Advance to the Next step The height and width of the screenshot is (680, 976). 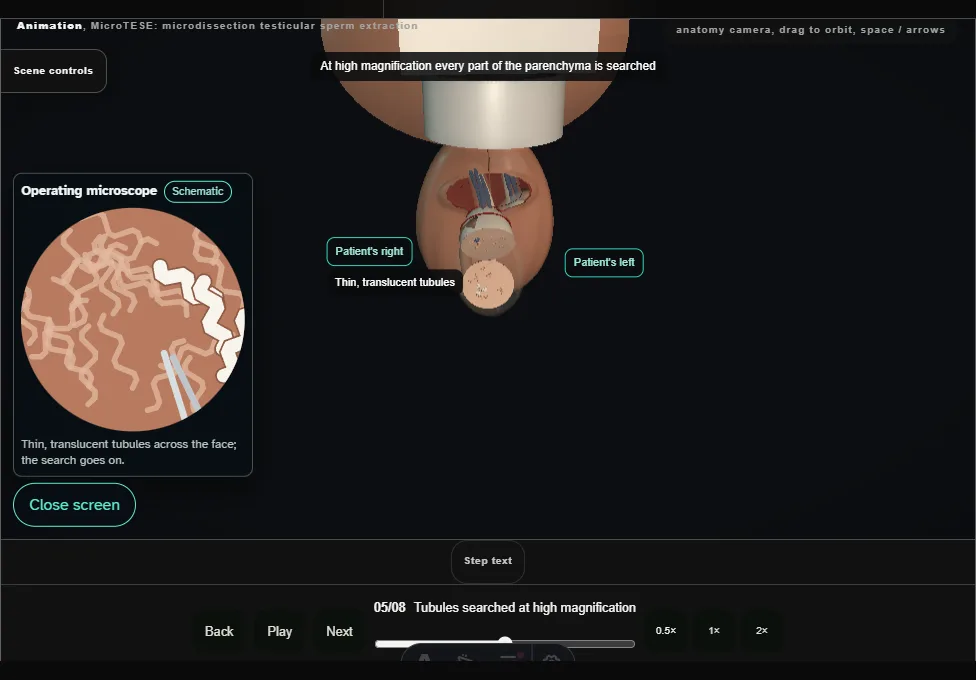(339, 631)
